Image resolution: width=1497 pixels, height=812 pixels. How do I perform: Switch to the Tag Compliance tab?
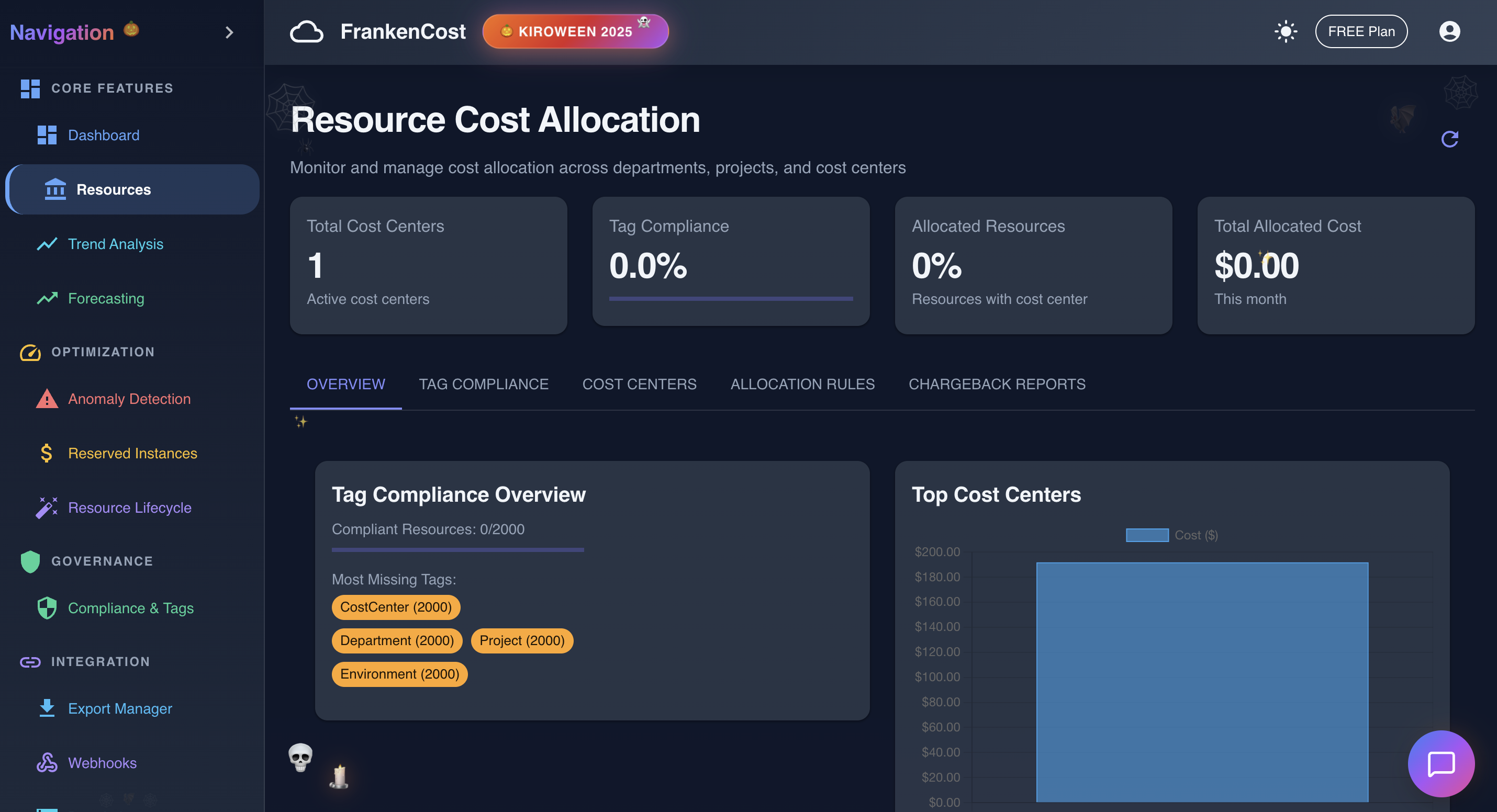[483, 384]
